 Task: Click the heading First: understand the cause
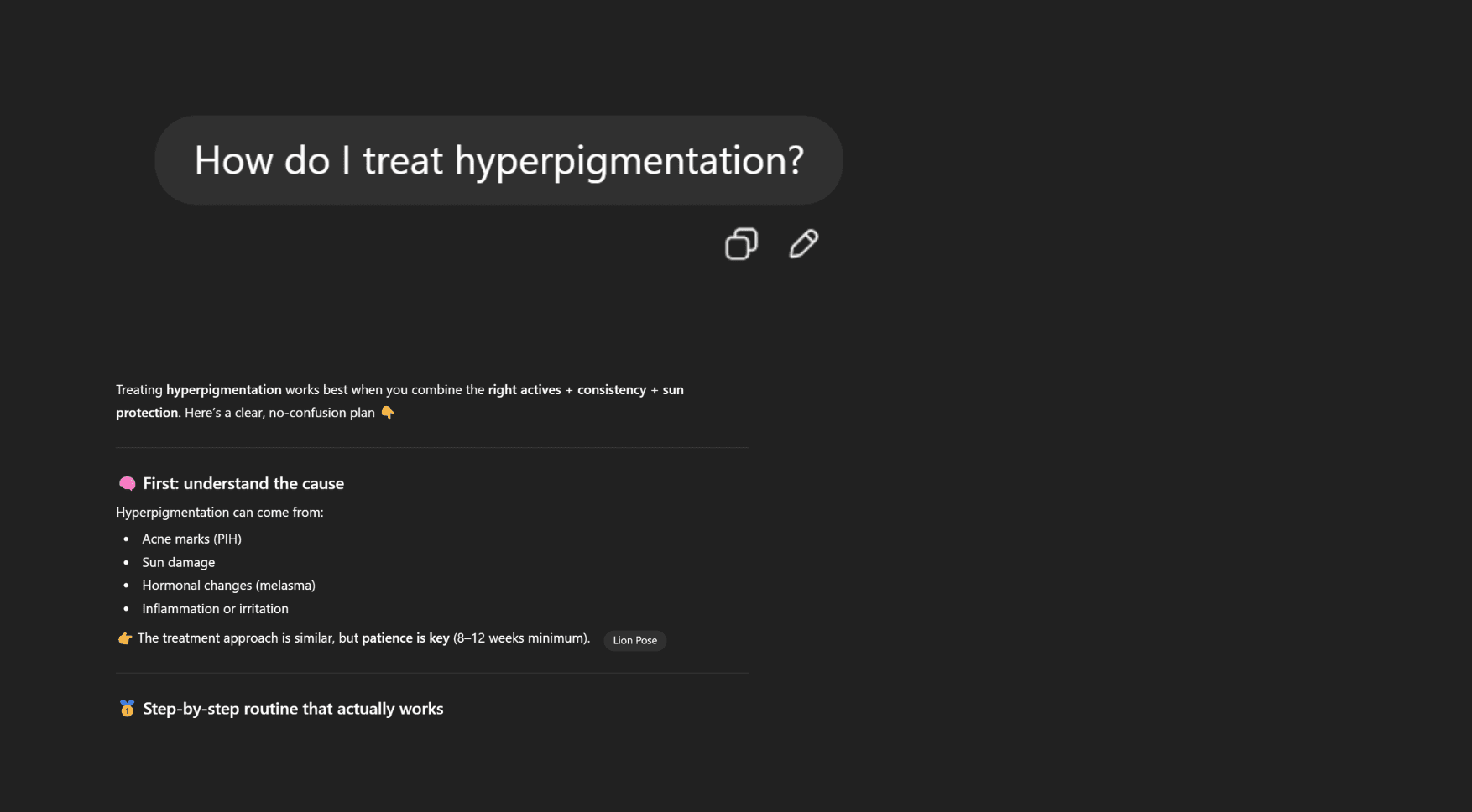point(243,483)
